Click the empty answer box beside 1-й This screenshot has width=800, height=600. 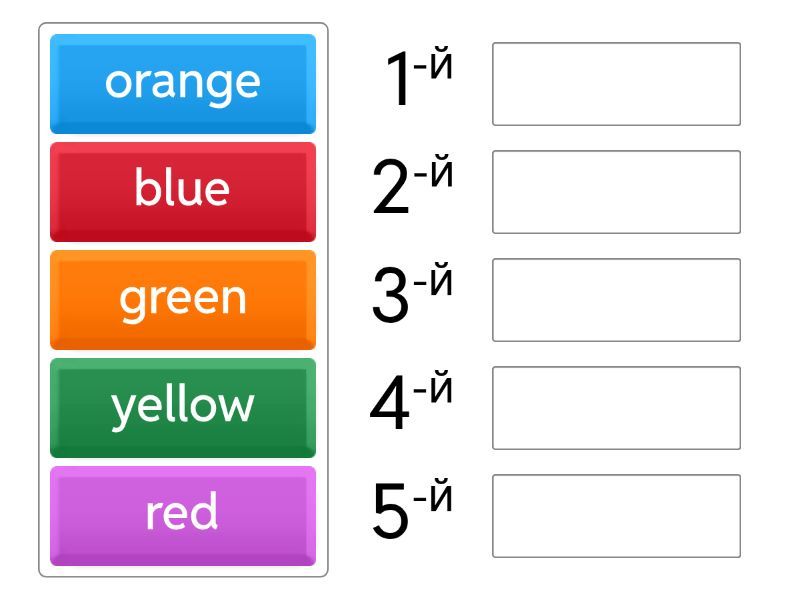coord(616,84)
